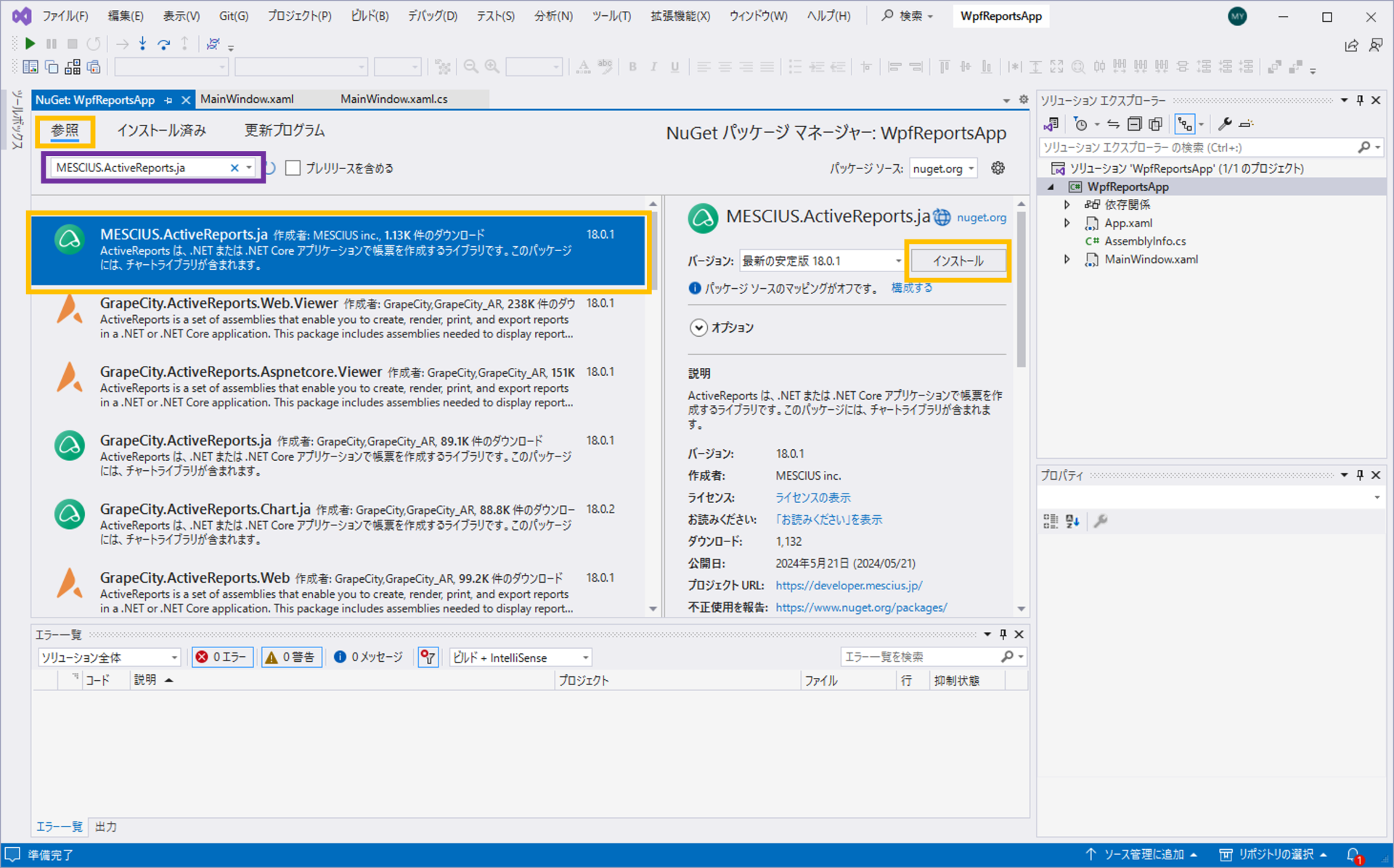
Task: Pin the Solution Explorer panel
Action: [1360, 100]
